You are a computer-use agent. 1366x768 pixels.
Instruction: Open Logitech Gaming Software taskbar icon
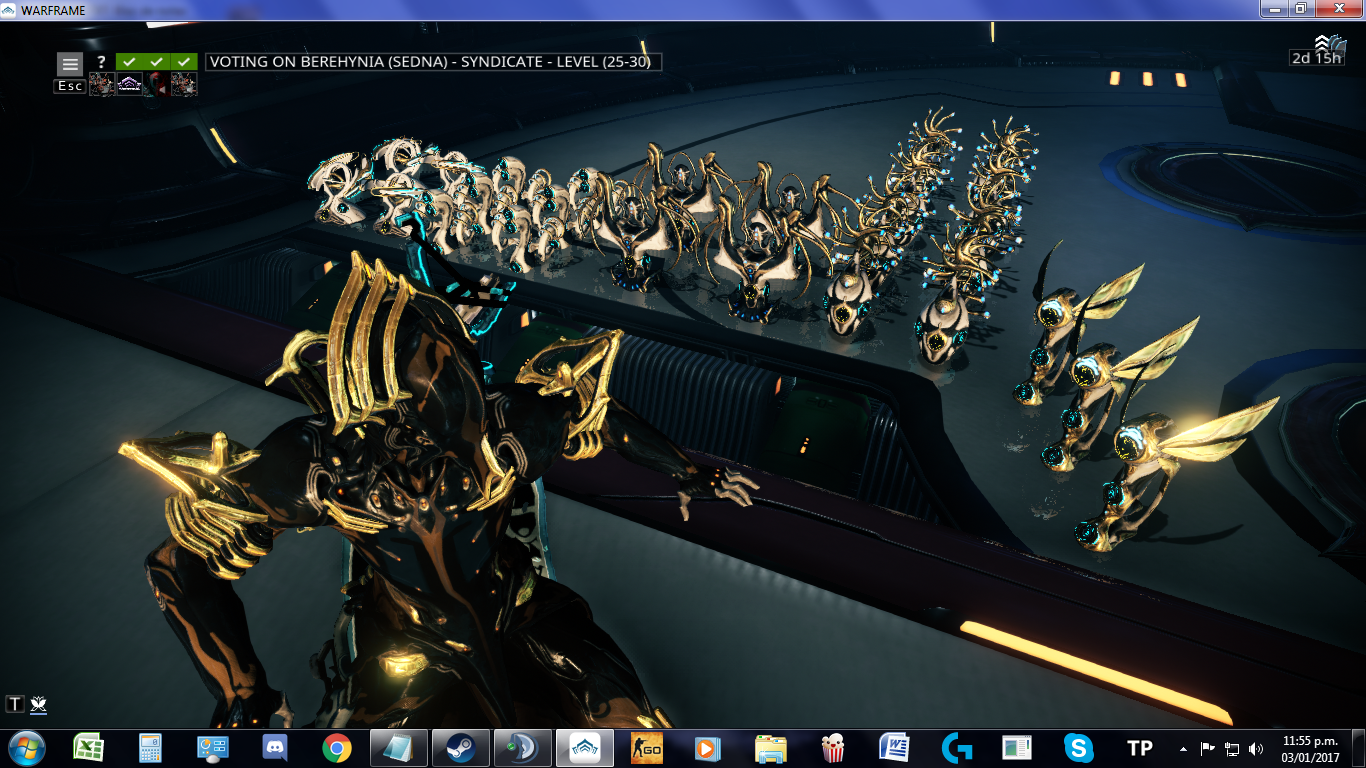[x=956, y=747]
